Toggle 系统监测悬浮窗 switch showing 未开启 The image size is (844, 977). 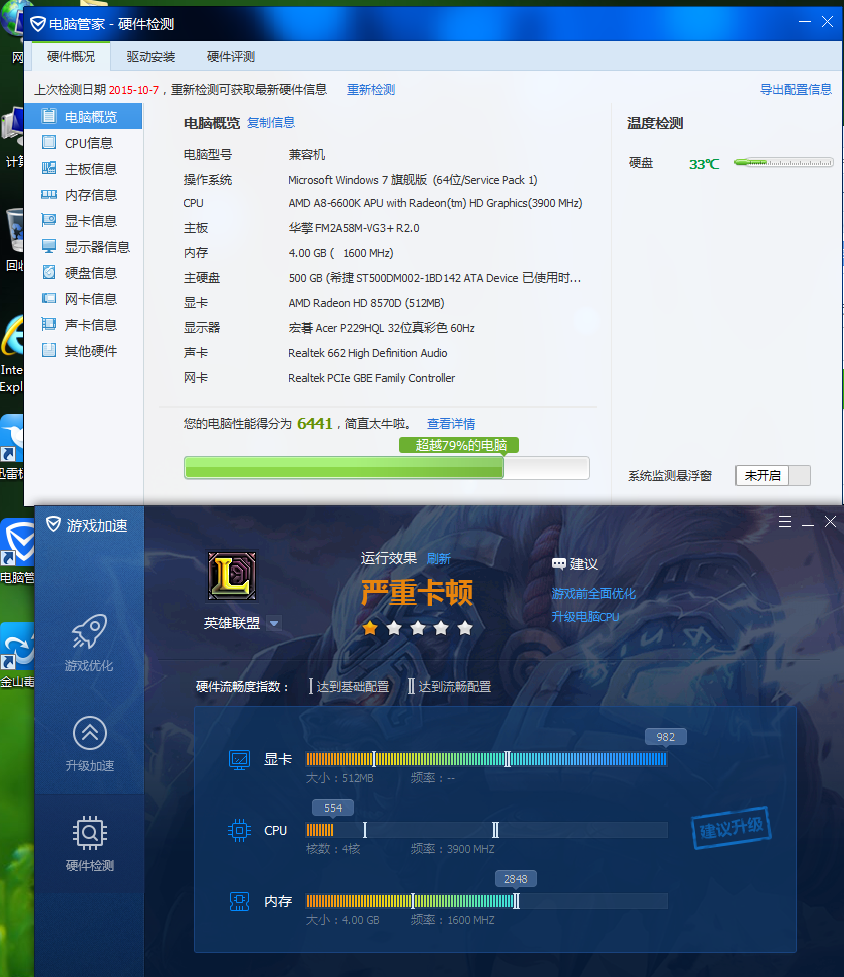[x=772, y=475]
